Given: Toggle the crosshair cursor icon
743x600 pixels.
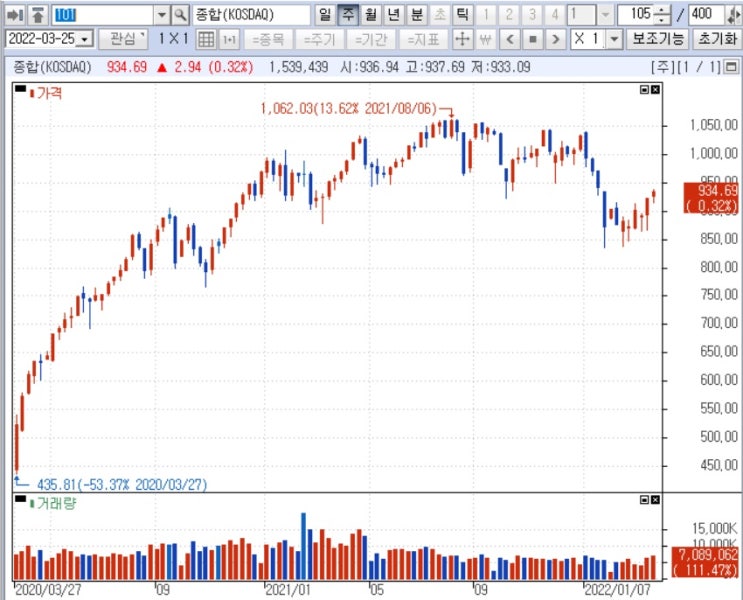Looking at the screenshot, I should click(462, 39).
